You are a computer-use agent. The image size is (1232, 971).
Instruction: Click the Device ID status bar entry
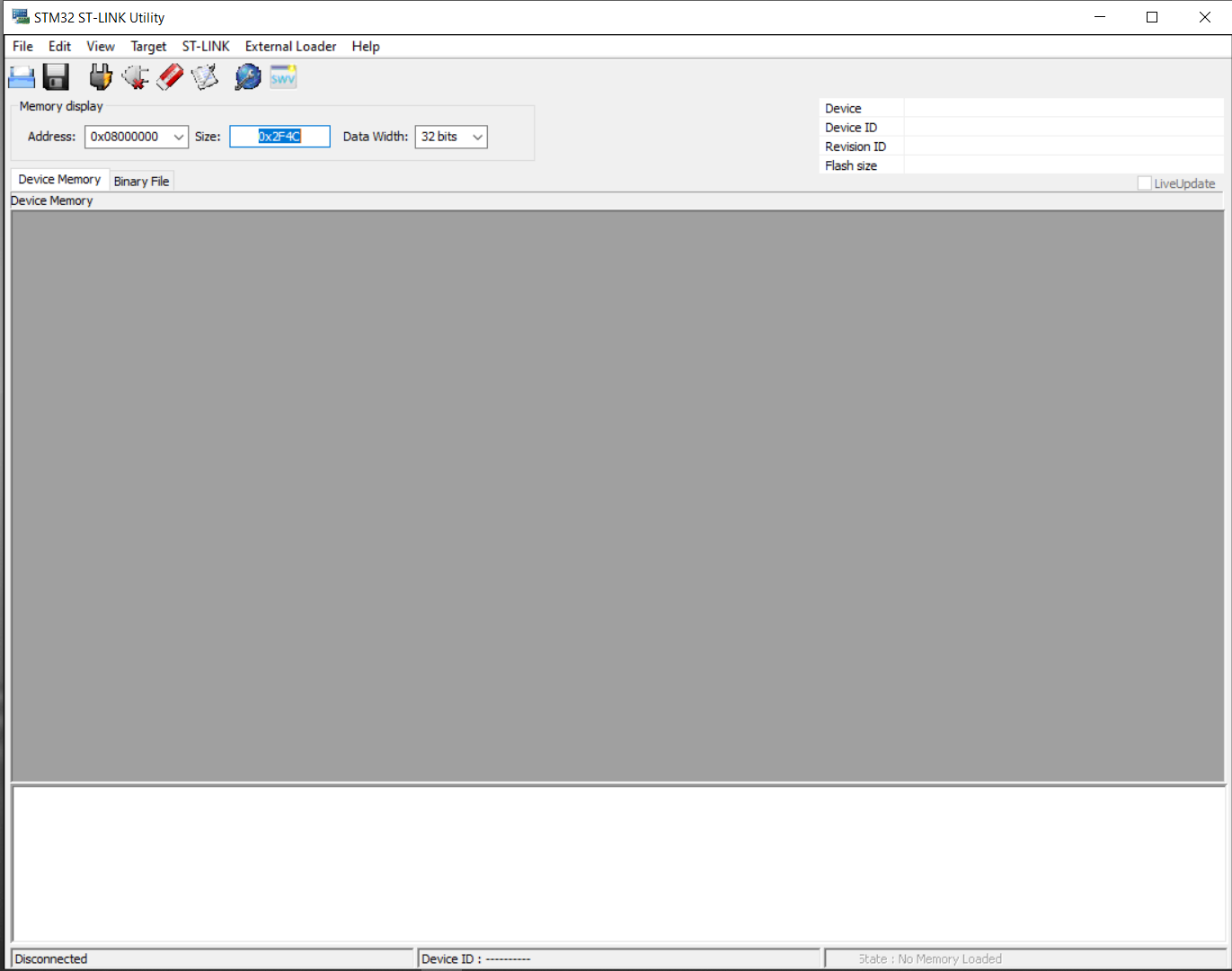point(619,959)
